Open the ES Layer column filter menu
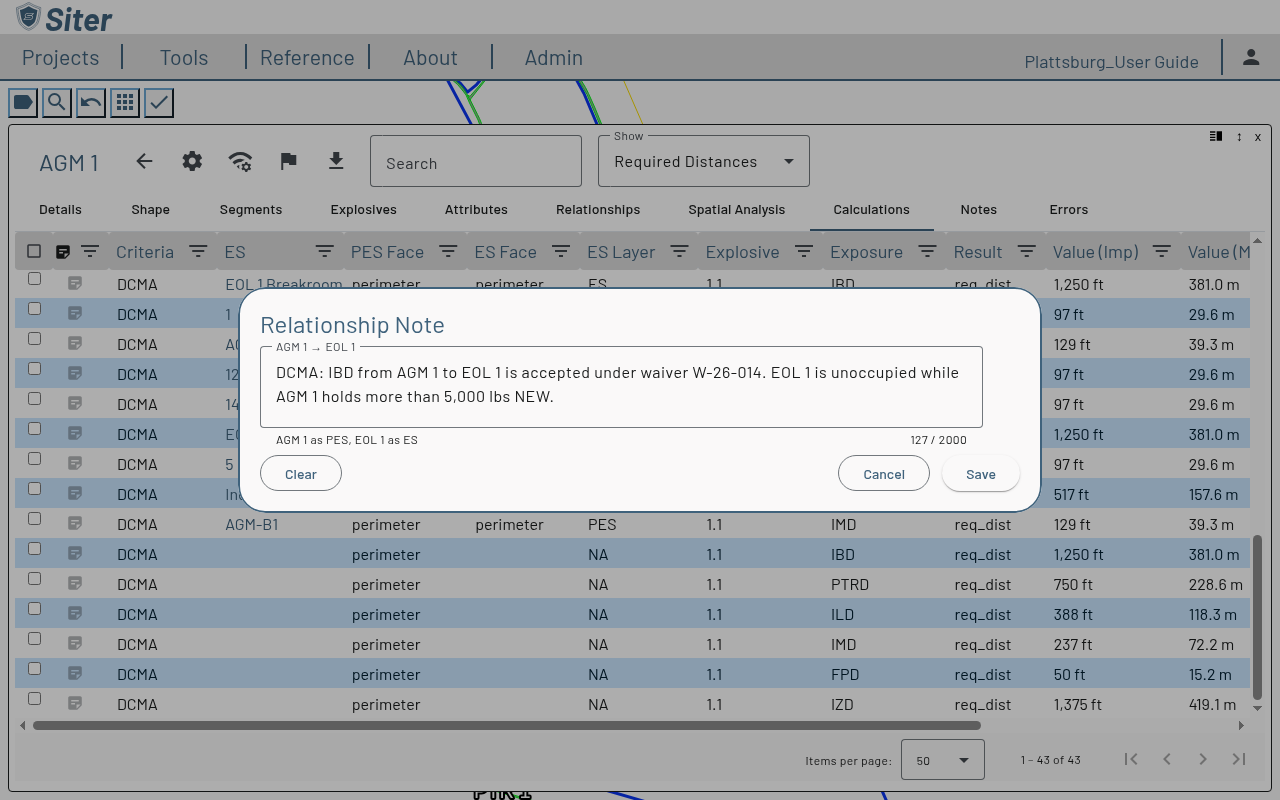This screenshot has height=800, width=1280. click(679, 252)
